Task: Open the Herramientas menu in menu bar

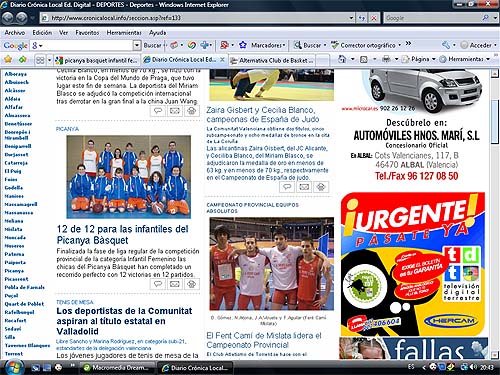Action: tap(124, 33)
